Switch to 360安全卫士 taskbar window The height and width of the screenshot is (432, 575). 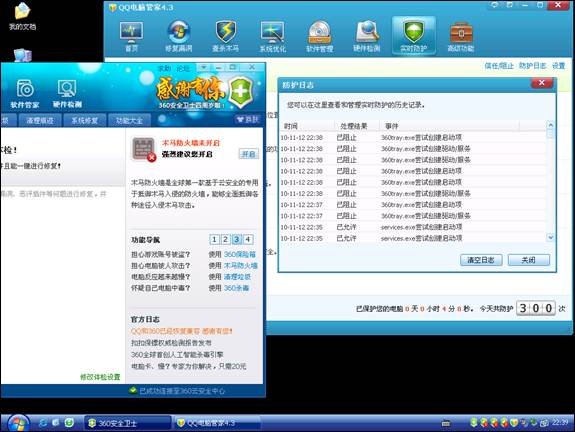pyautogui.click(x=128, y=423)
